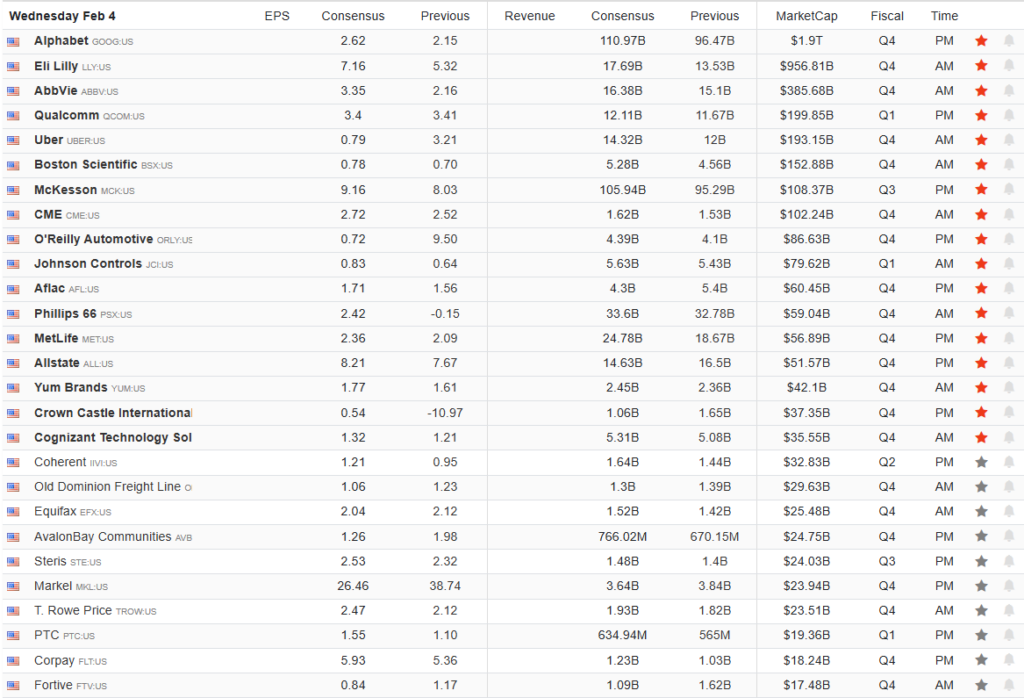Click the EPS column header
1024x698 pixels.
pos(277,16)
